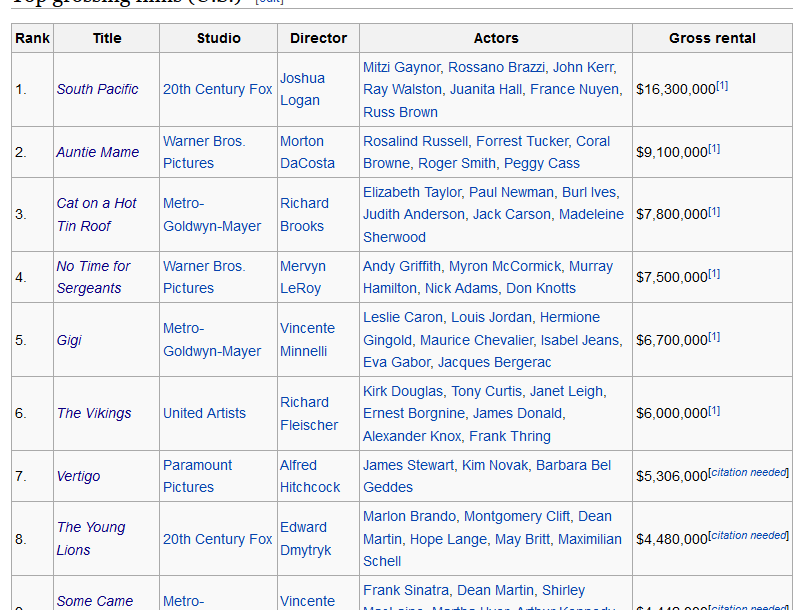801x610 pixels.
Task: Open actor Kim Novak link
Action: 495,465
